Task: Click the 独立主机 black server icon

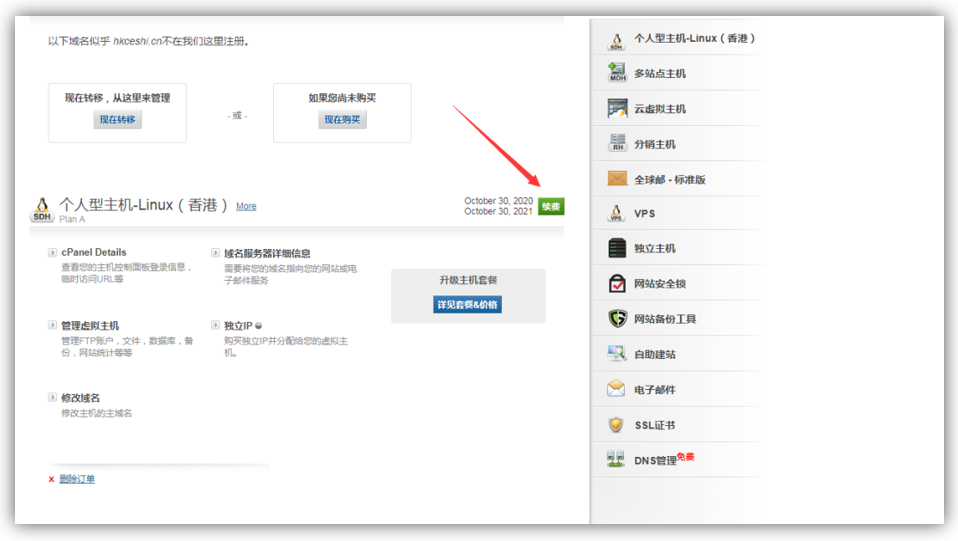Action: [617, 248]
